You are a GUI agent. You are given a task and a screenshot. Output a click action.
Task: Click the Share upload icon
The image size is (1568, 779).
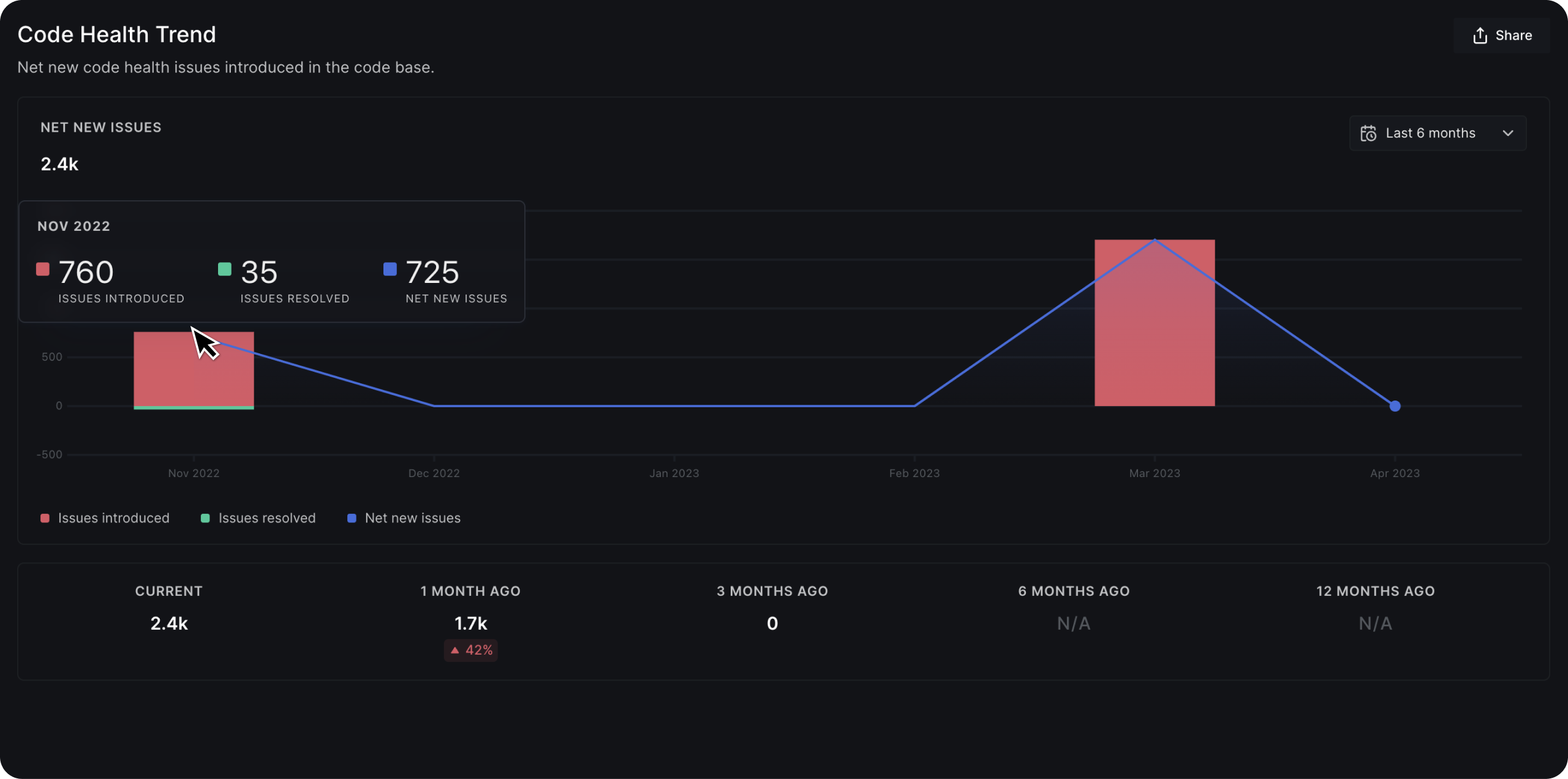[x=1480, y=36]
